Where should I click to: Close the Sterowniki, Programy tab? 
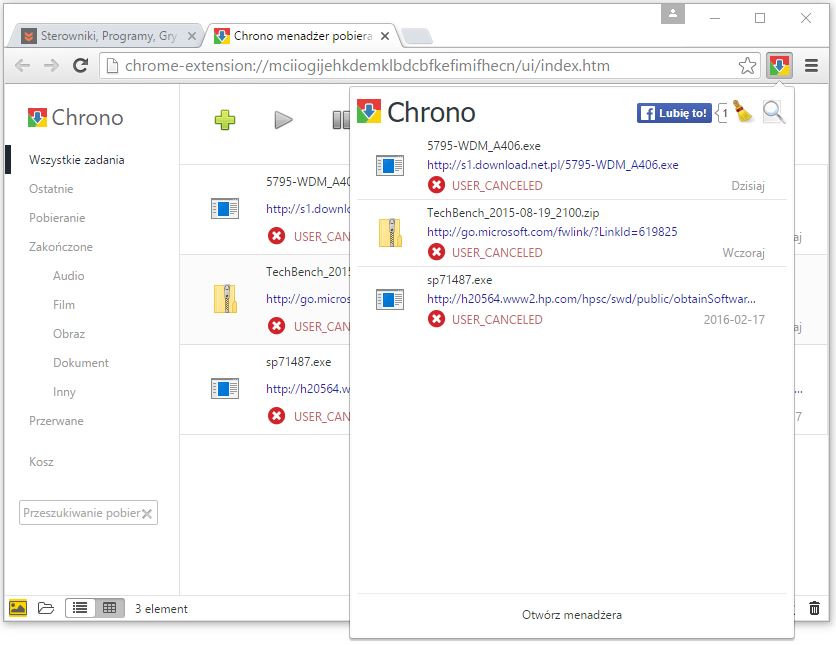pos(192,36)
